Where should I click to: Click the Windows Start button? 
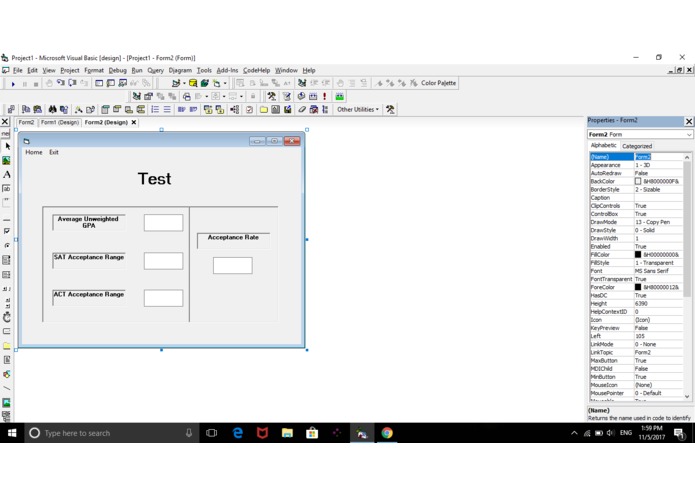pos(12,433)
